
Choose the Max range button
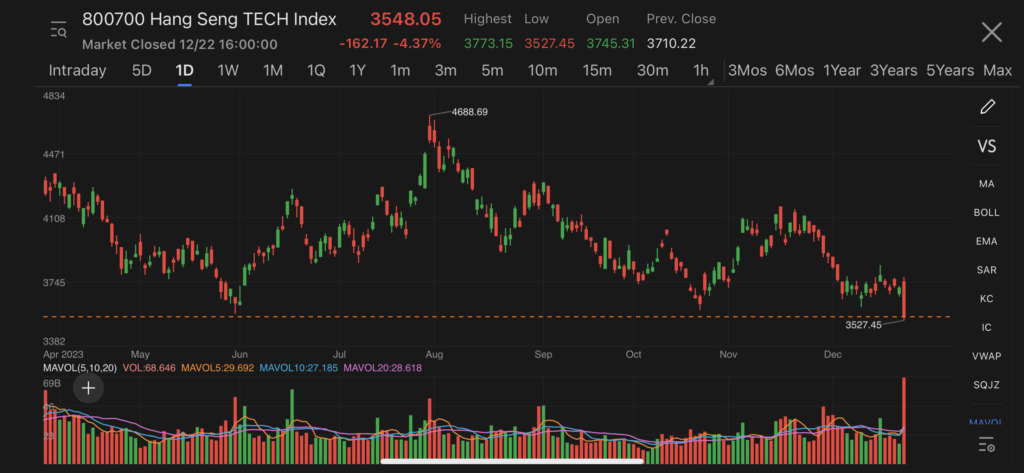997,70
